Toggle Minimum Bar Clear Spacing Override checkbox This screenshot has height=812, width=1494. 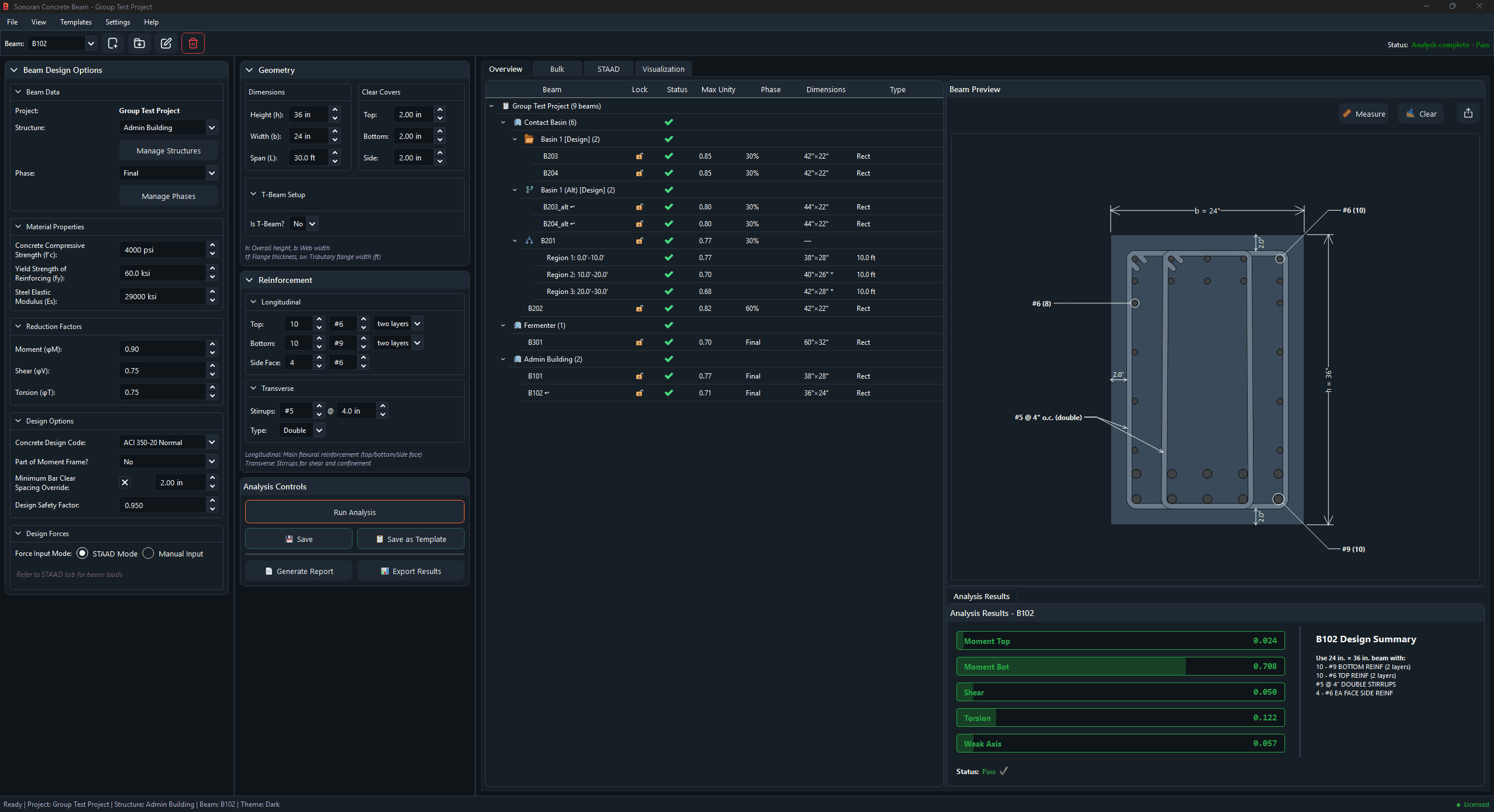[x=125, y=482]
